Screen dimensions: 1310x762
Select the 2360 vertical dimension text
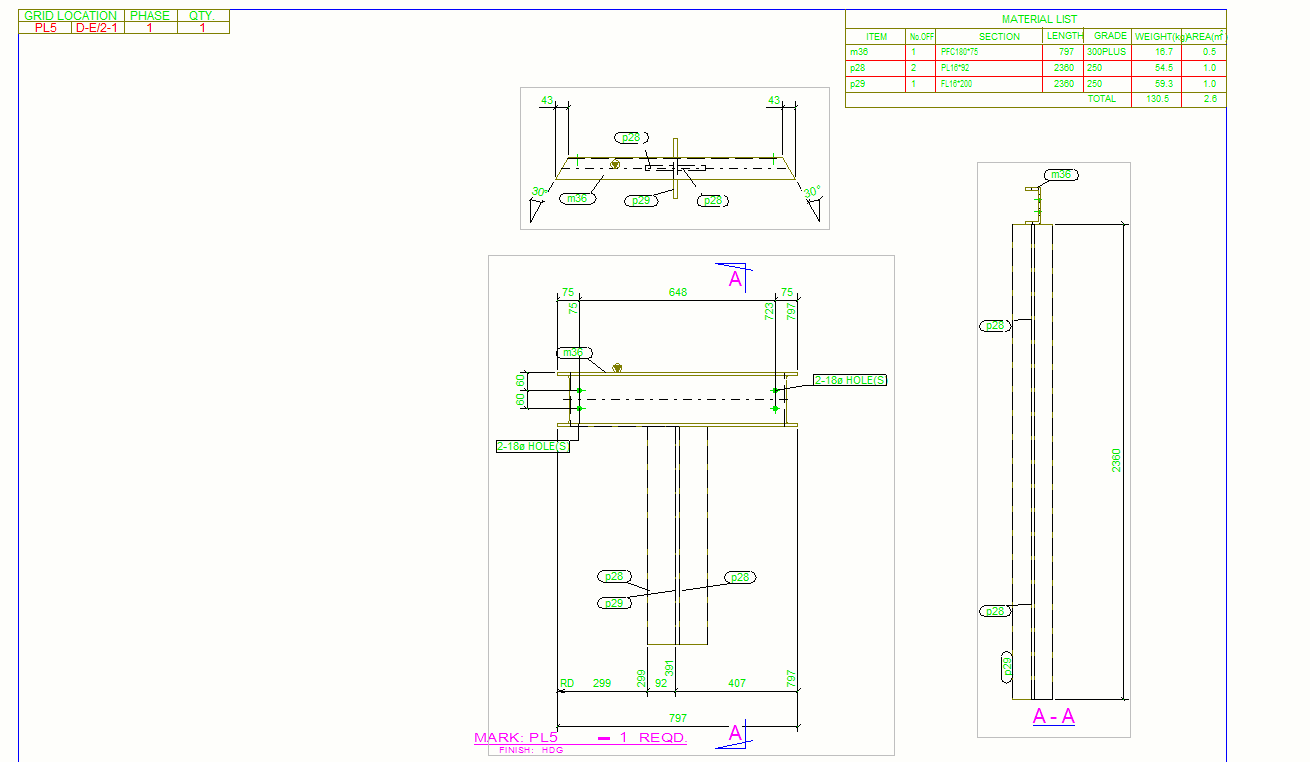[x=1117, y=461]
